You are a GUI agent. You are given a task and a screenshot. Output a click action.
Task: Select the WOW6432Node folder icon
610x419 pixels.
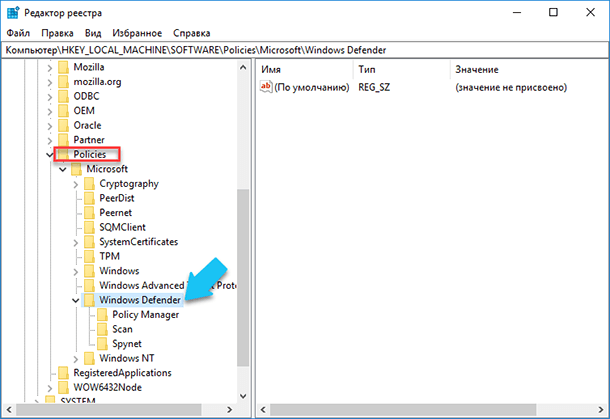coord(63,387)
